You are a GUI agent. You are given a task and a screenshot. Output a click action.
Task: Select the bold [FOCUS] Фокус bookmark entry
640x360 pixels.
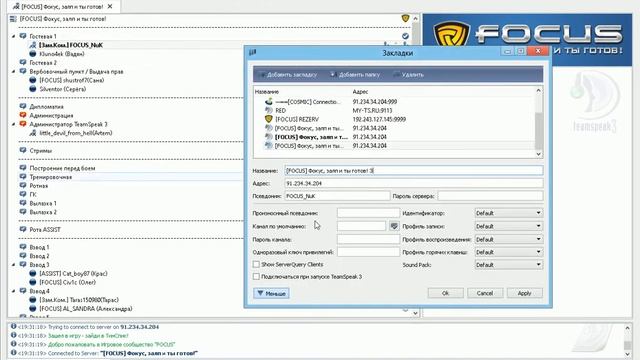tap(311, 137)
